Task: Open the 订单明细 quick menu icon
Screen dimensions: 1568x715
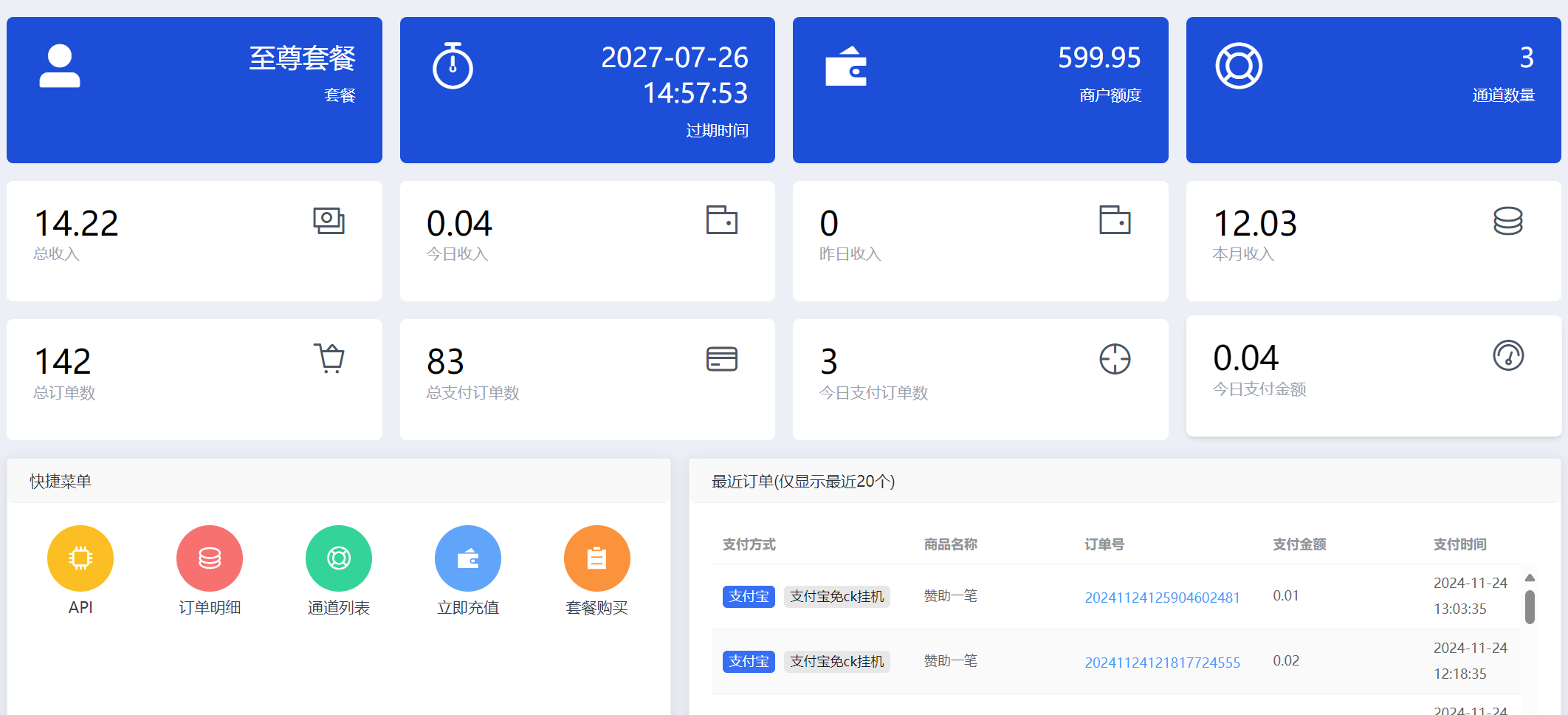Action: pos(209,558)
